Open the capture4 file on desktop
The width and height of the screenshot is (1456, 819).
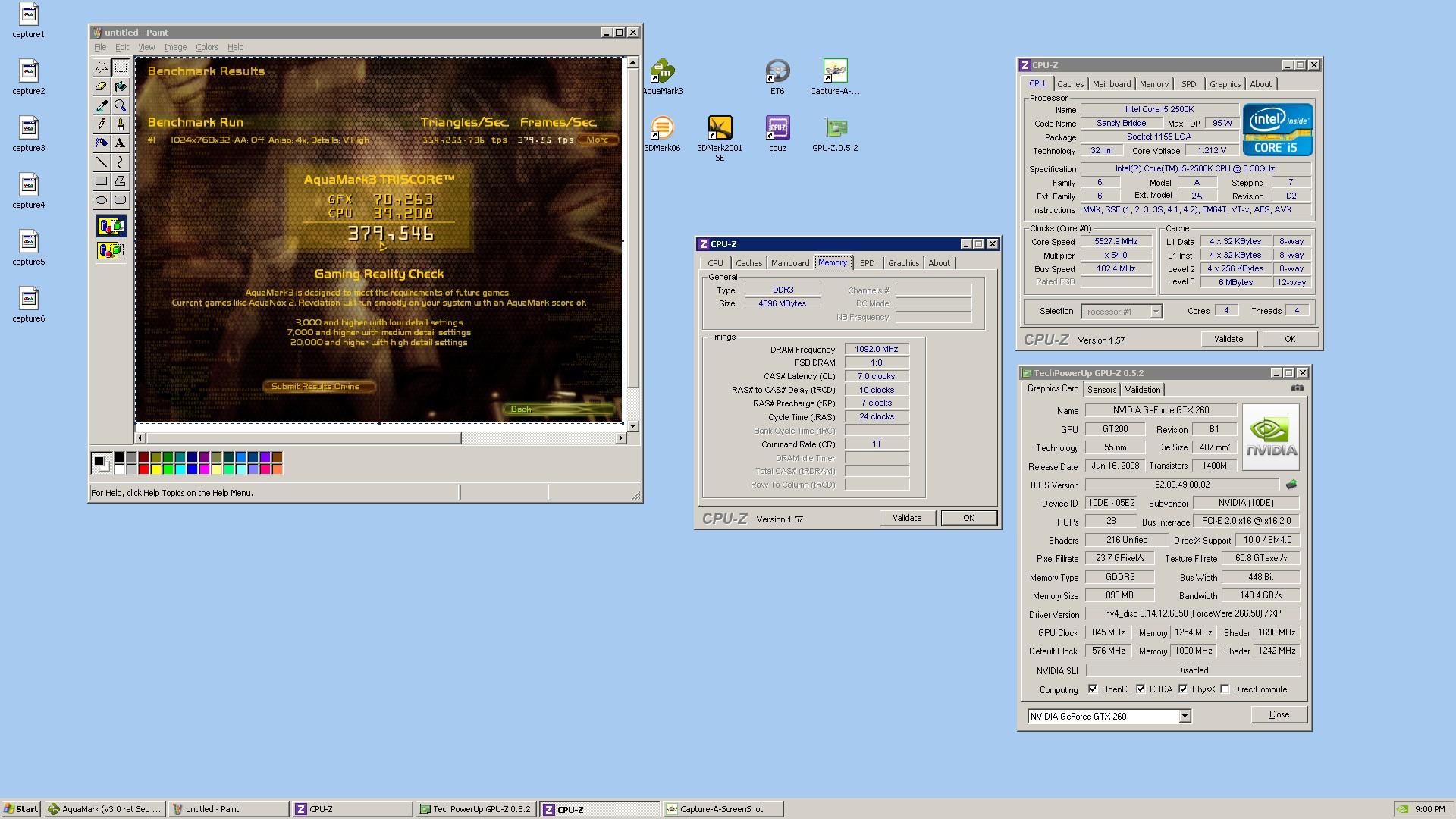tap(28, 191)
